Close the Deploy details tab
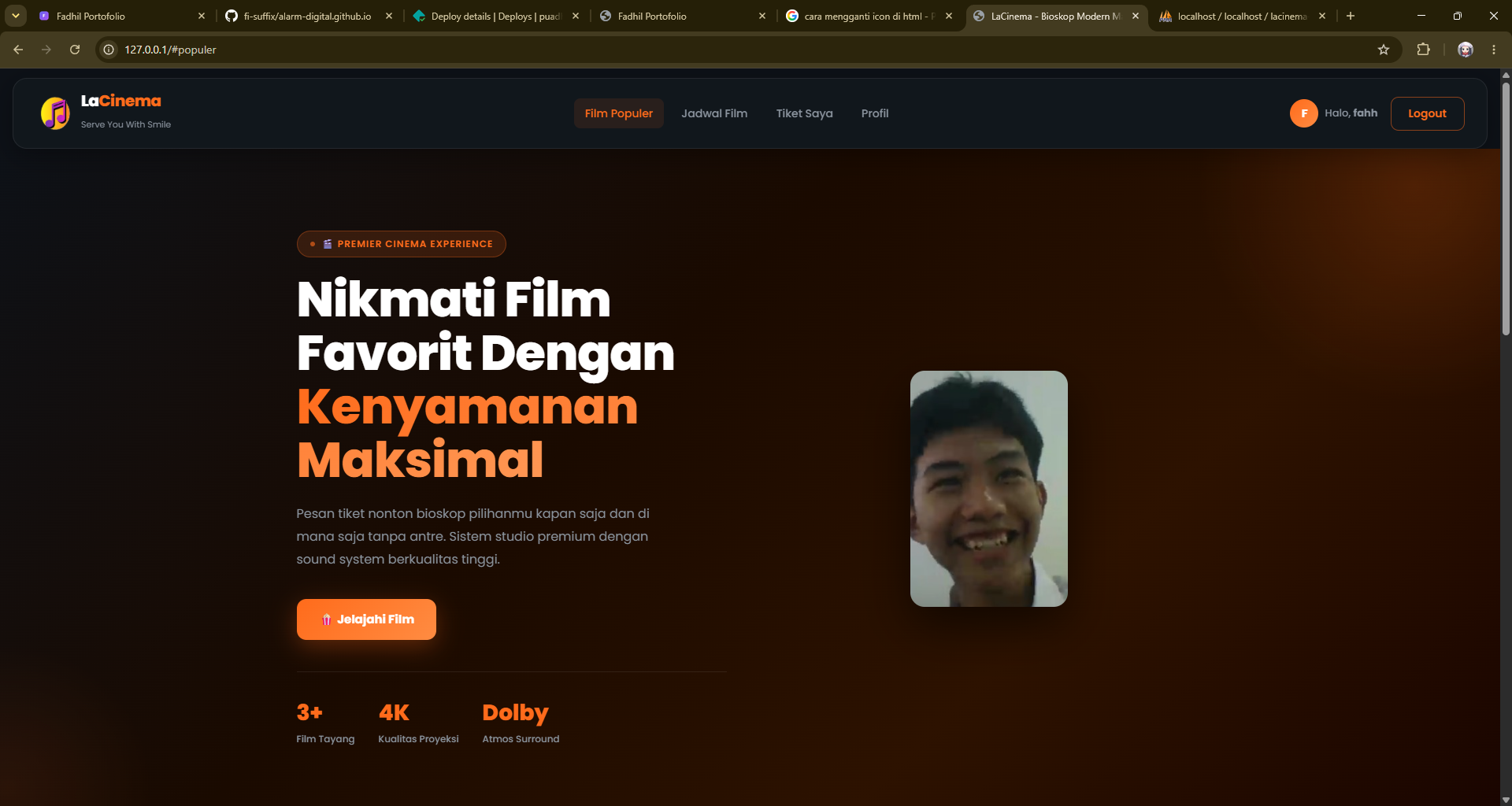This screenshot has width=1512, height=806. pos(576,16)
